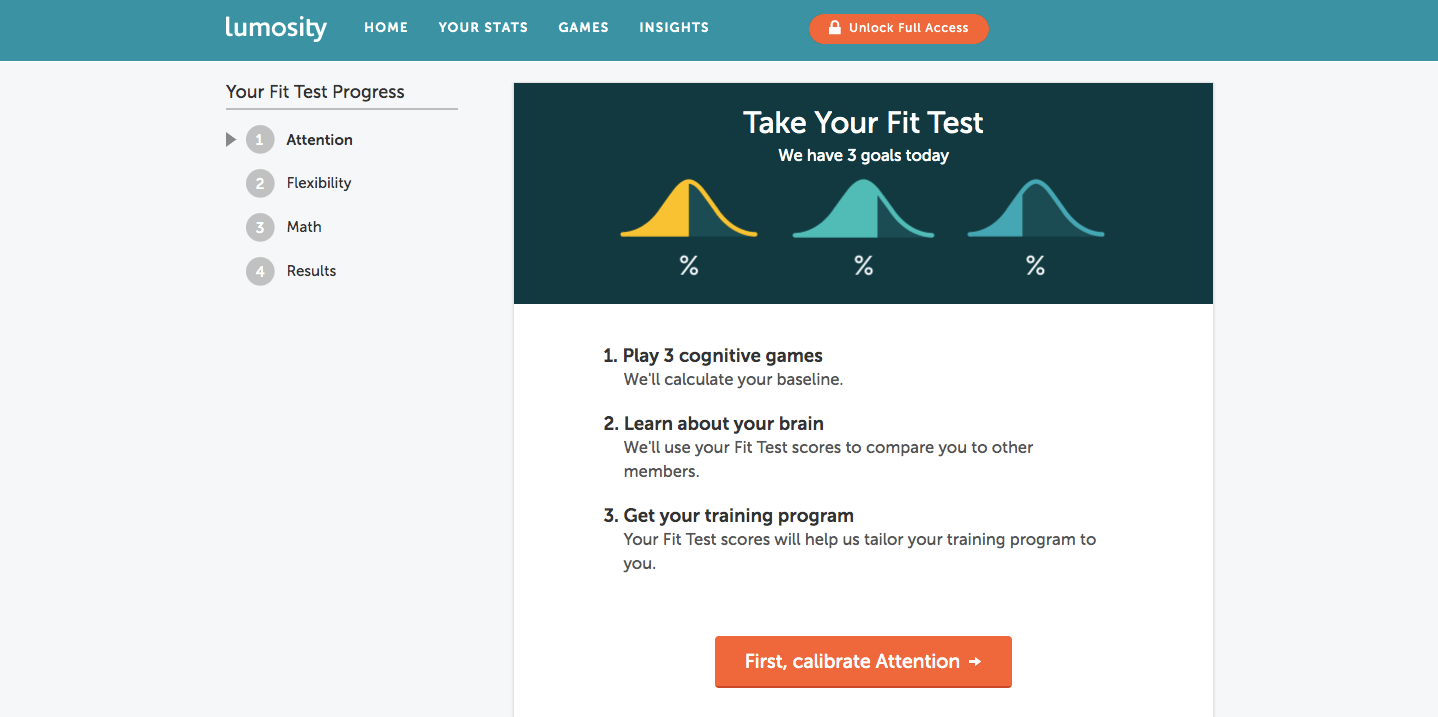Click the rightmost blue bell curve graphic
1438x717 pixels.
click(1036, 208)
